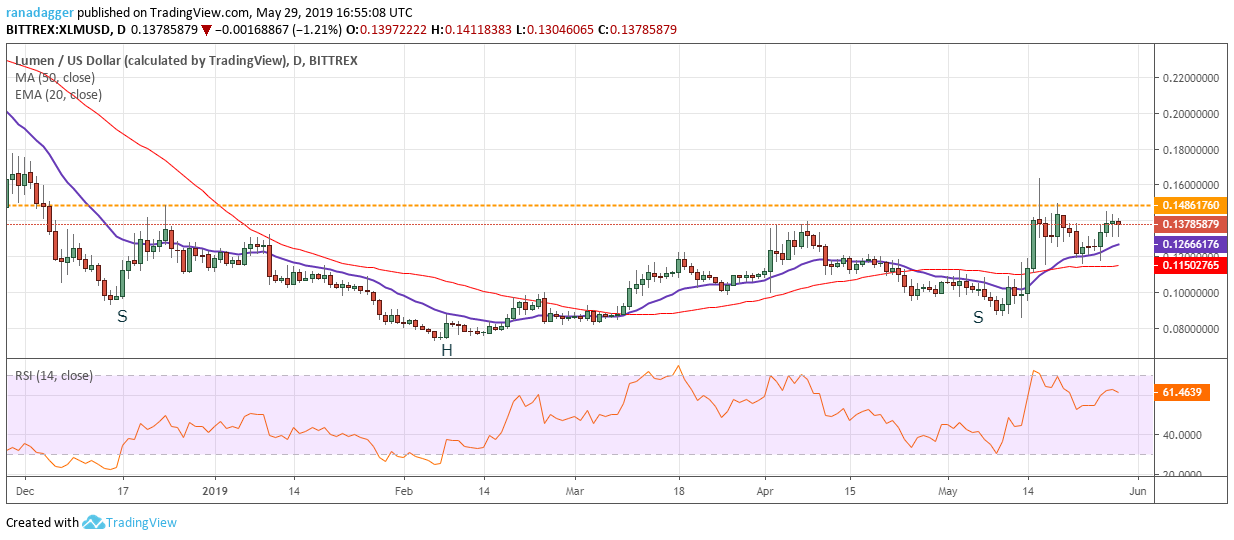Click the 'Mar' date axis label
The width and height of the screenshot is (1234, 540).
[575, 491]
